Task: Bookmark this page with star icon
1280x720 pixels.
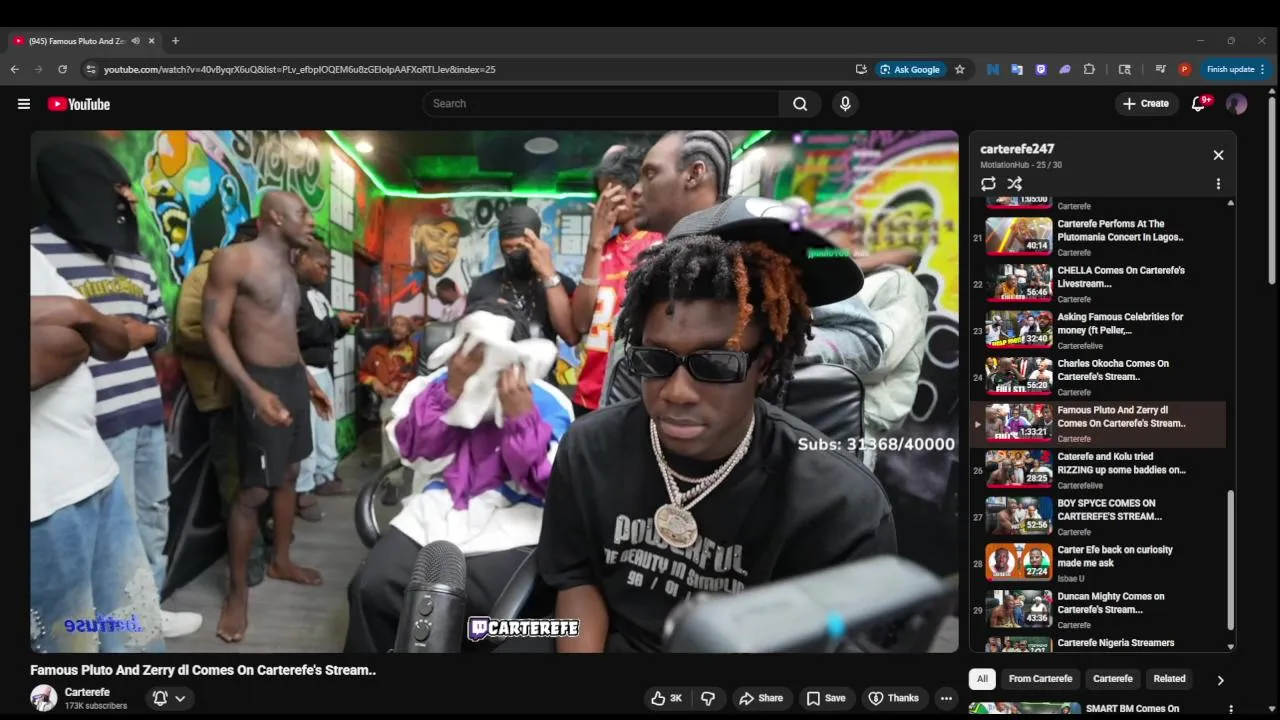Action: tap(960, 69)
